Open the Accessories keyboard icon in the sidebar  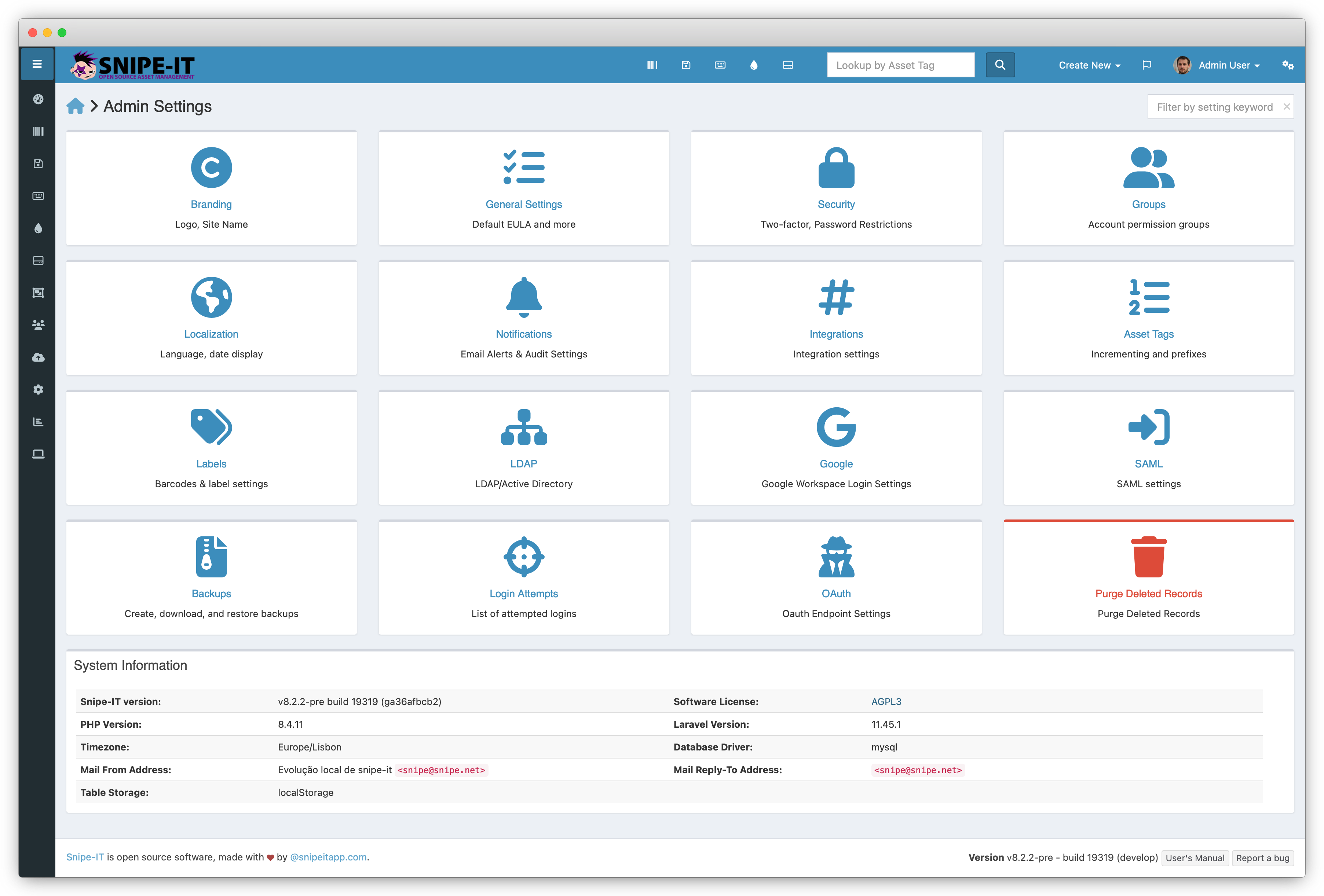(38, 196)
